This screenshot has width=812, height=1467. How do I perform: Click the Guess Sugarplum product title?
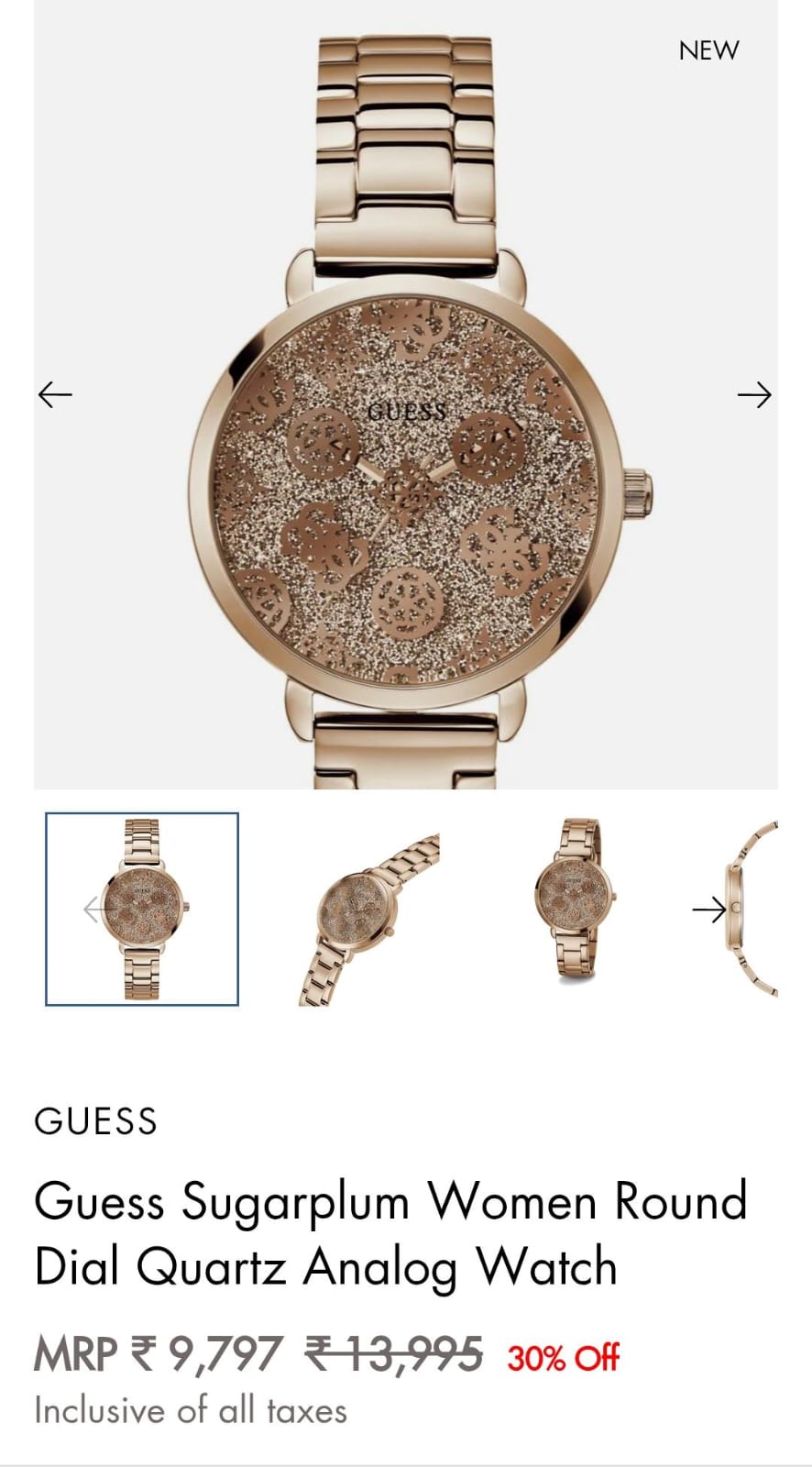click(391, 1233)
